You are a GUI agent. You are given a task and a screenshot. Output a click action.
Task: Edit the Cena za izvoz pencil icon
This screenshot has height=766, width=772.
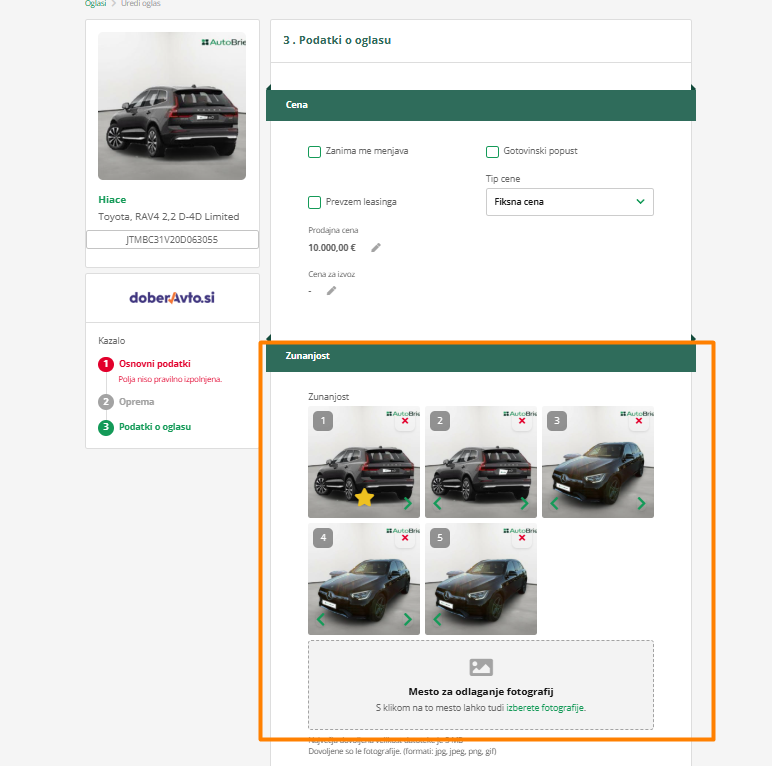tap(331, 291)
